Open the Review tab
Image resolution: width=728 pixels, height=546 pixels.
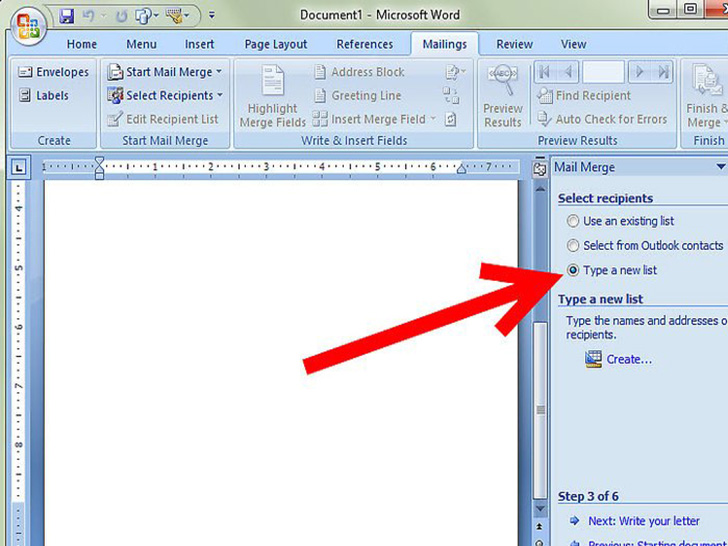(514, 44)
